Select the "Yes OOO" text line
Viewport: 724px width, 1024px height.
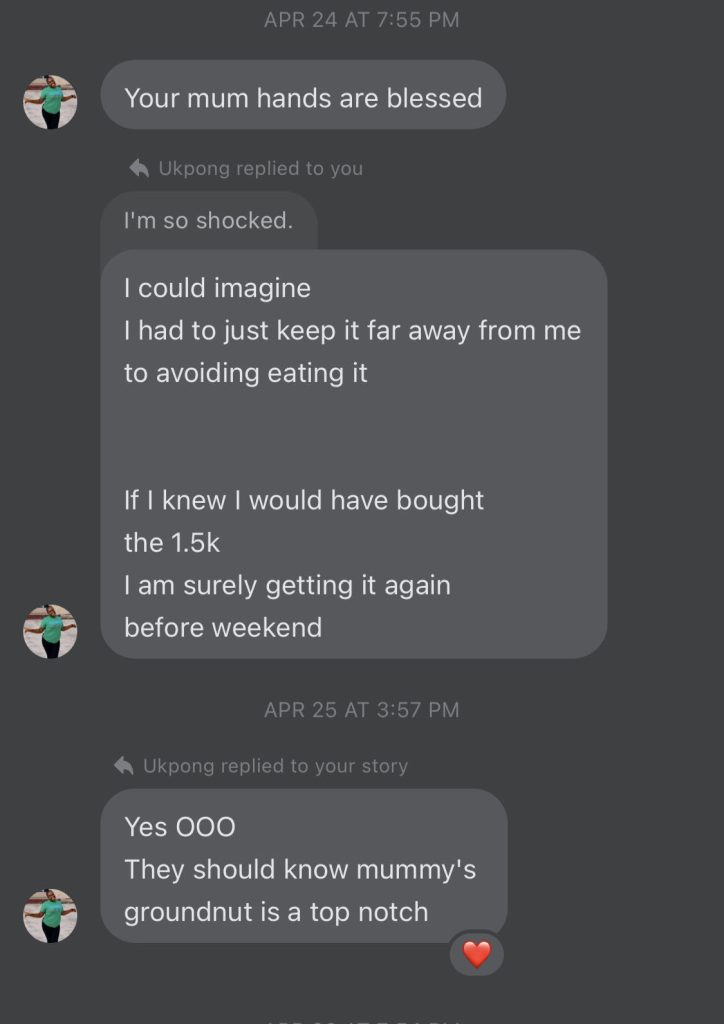tap(180, 827)
